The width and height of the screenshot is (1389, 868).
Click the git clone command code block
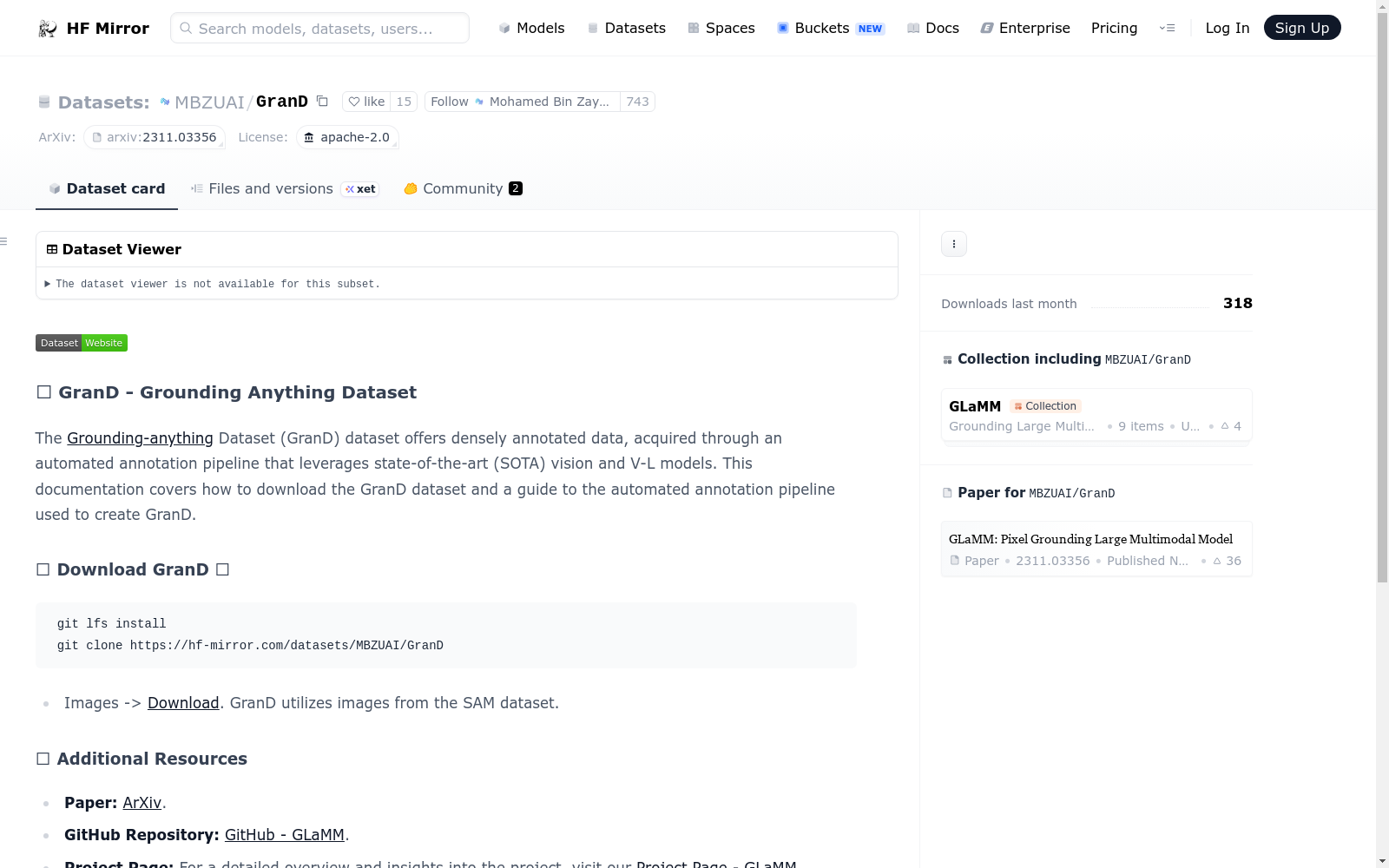click(x=446, y=635)
